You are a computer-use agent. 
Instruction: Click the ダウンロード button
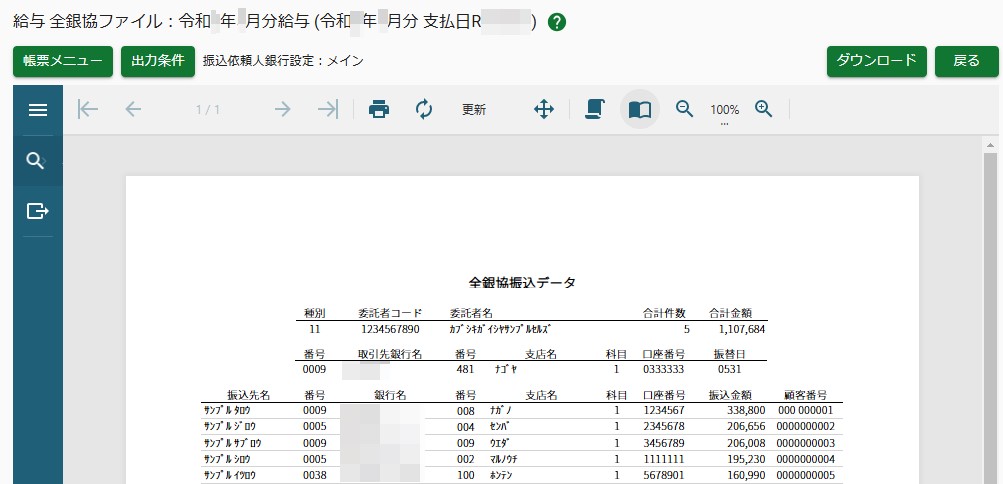pos(876,61)
